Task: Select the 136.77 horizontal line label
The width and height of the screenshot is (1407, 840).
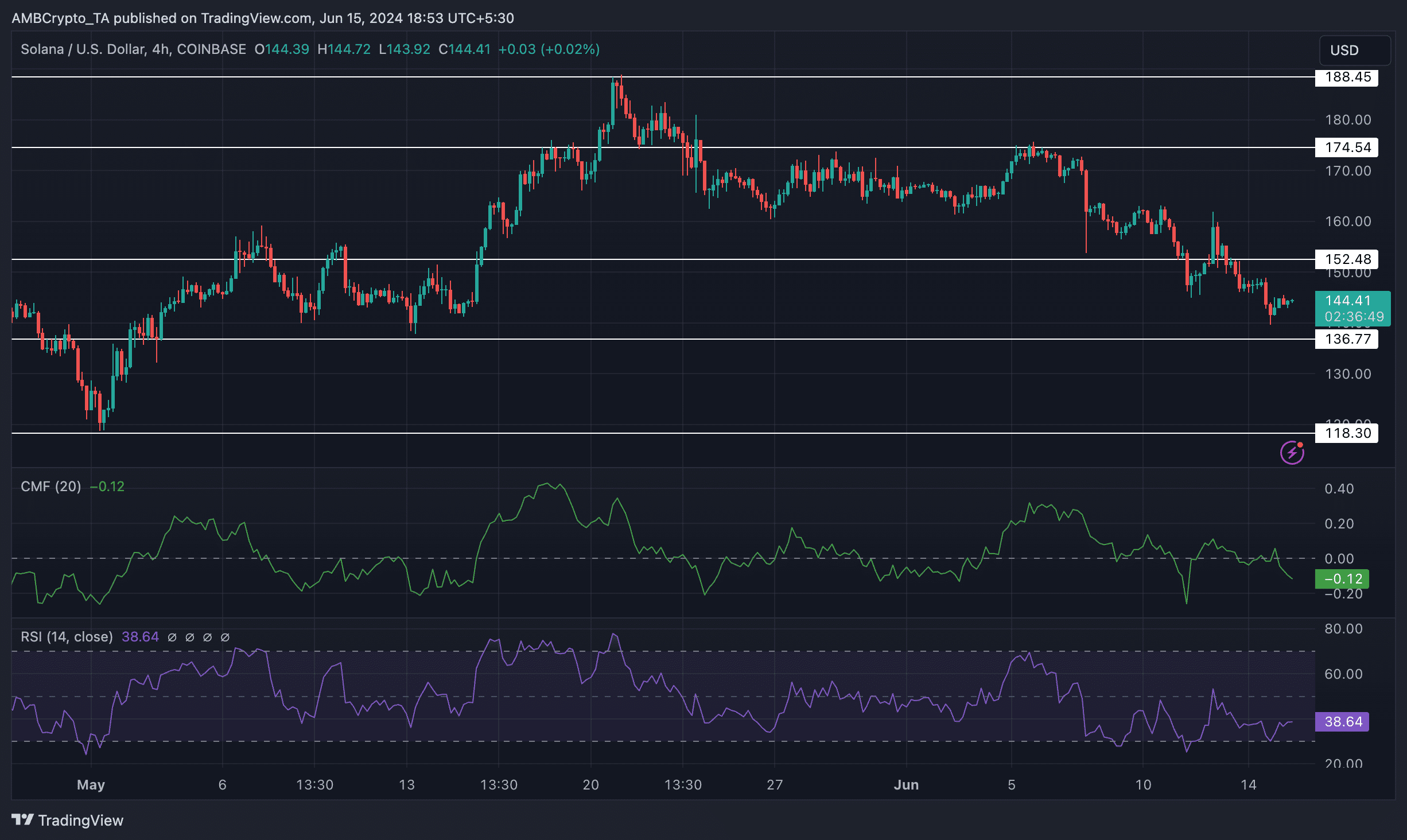Action: coord(1346,339)
